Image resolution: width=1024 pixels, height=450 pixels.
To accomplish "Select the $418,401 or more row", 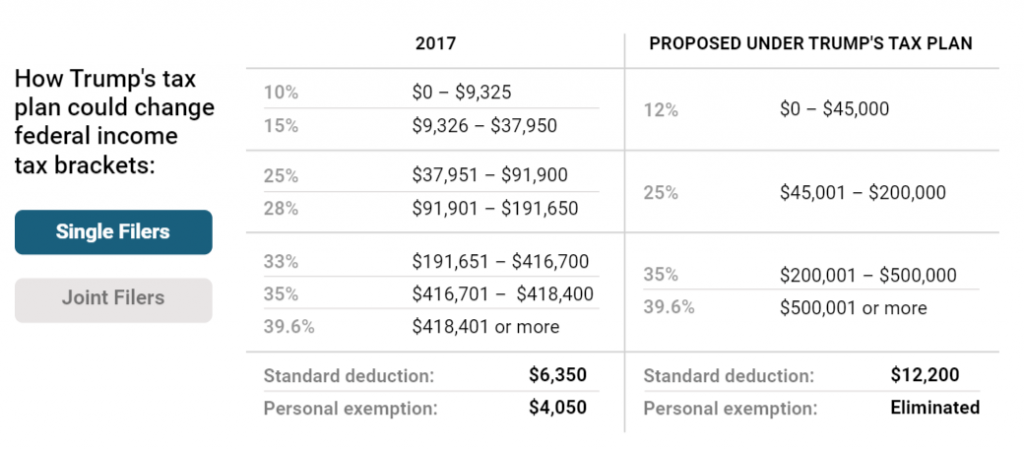I will 485,327.
